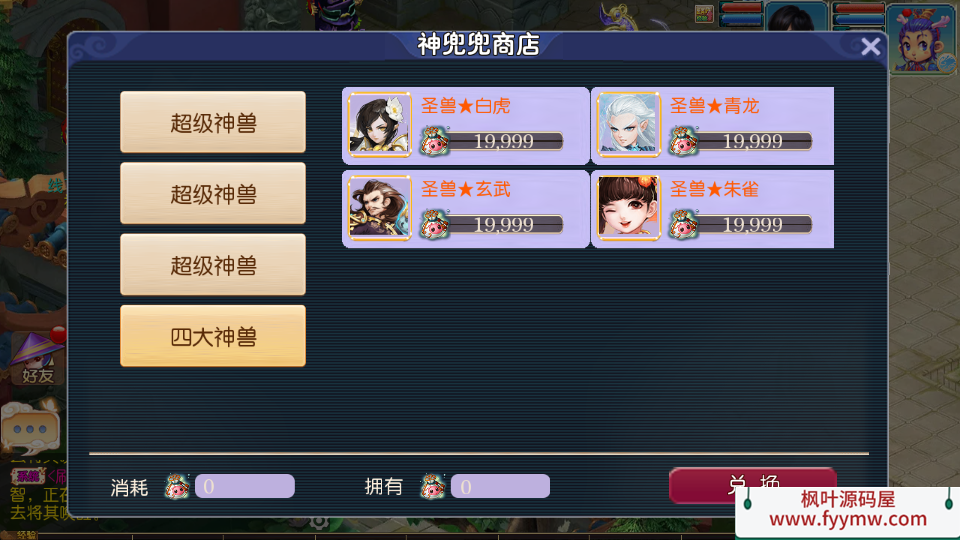The image size is (960, 540).
Task: Click the red 兑换 exchange button
Action: [752, 485]
